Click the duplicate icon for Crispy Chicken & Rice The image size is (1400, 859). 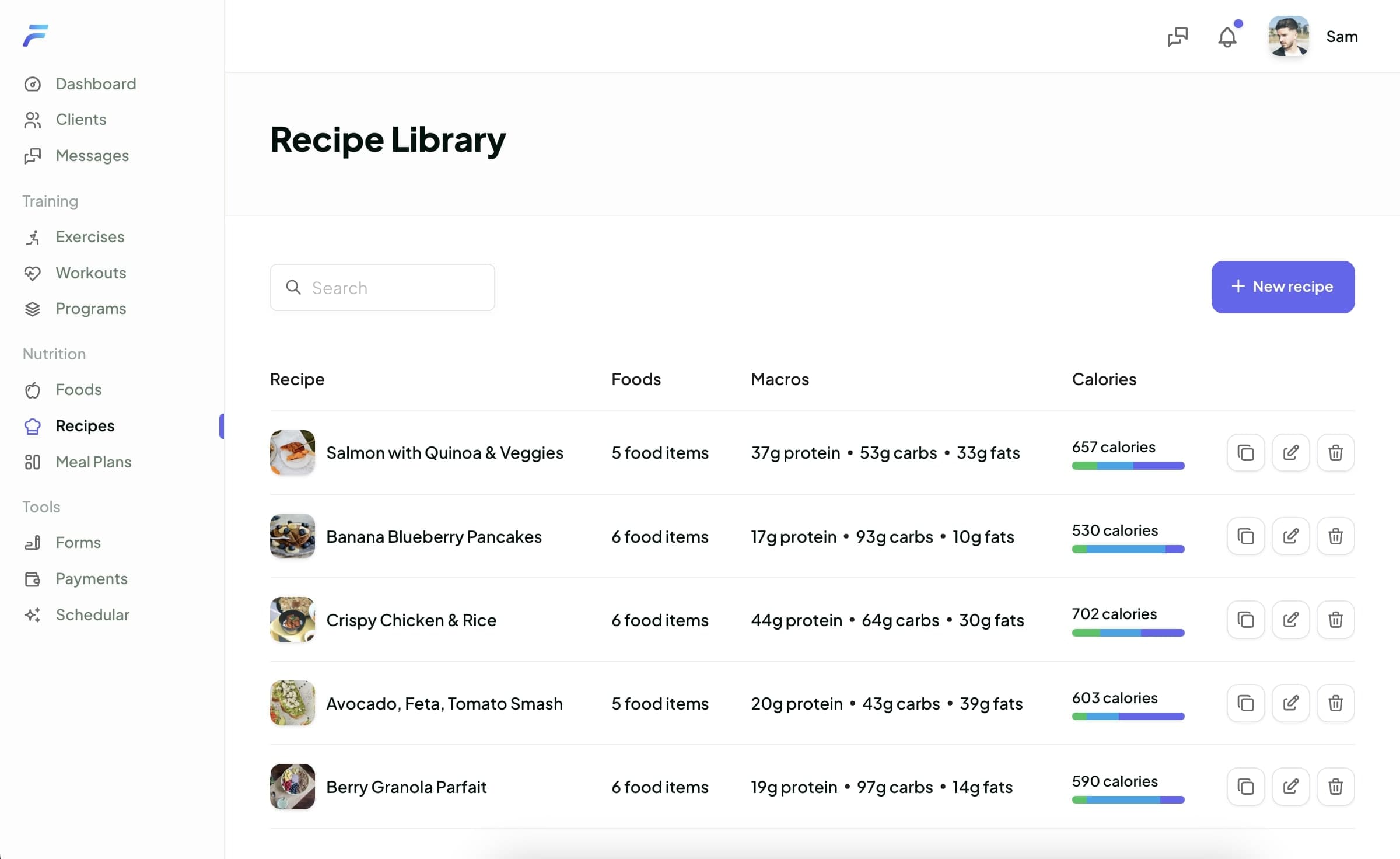(1246, 619)
